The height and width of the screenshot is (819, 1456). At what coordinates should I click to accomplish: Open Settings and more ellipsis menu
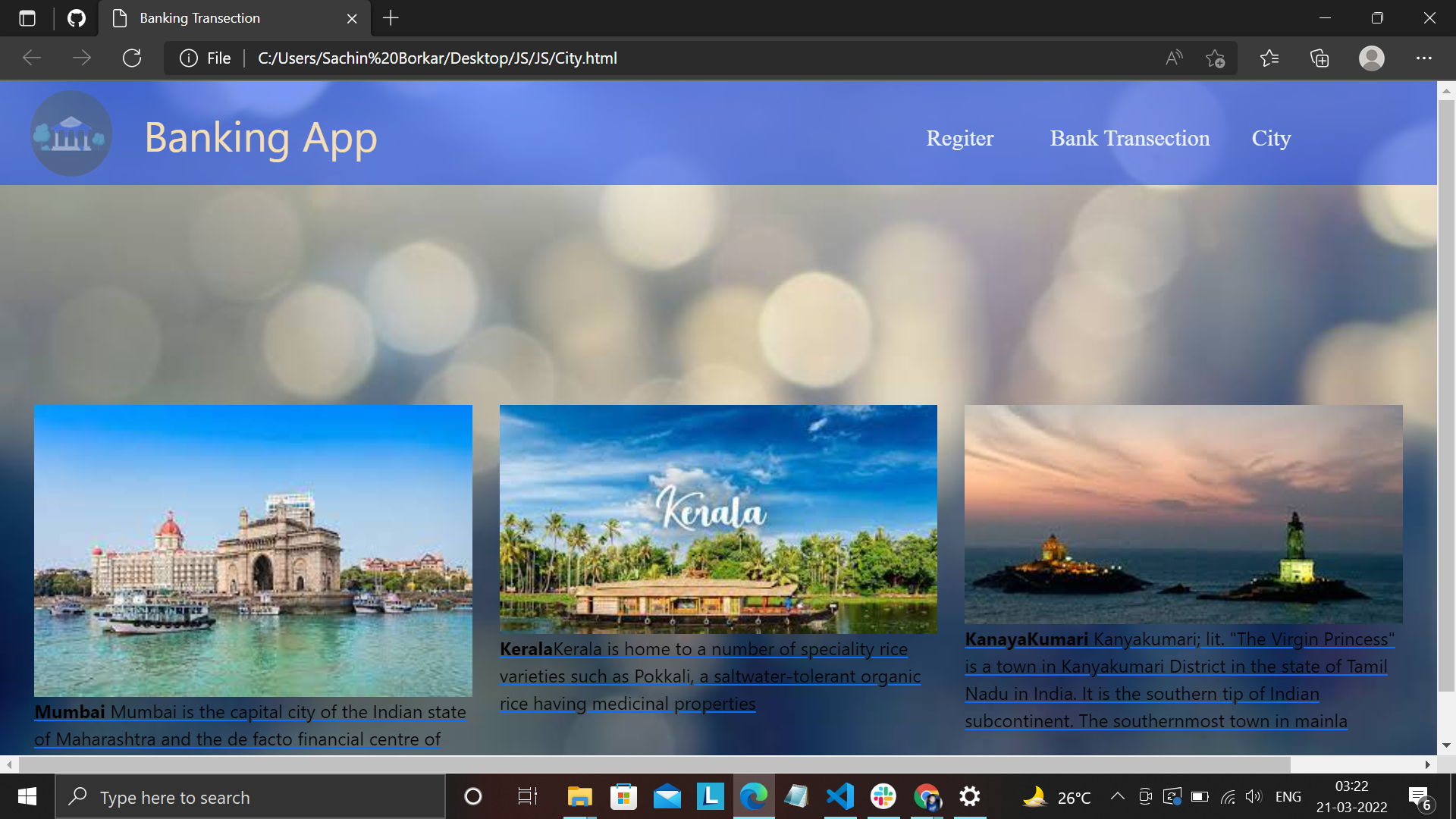1424,58
